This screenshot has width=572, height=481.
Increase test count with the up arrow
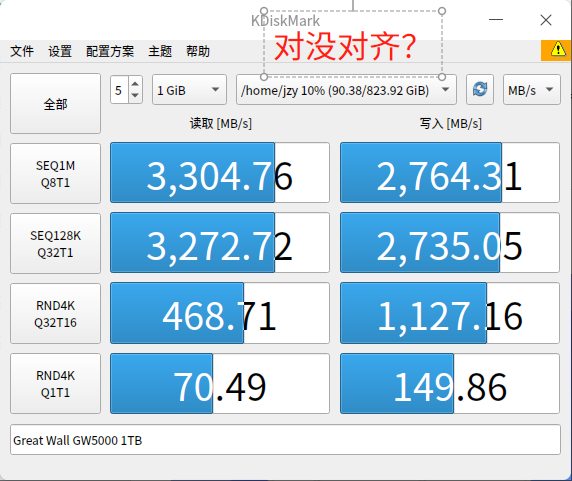point(135,84)
